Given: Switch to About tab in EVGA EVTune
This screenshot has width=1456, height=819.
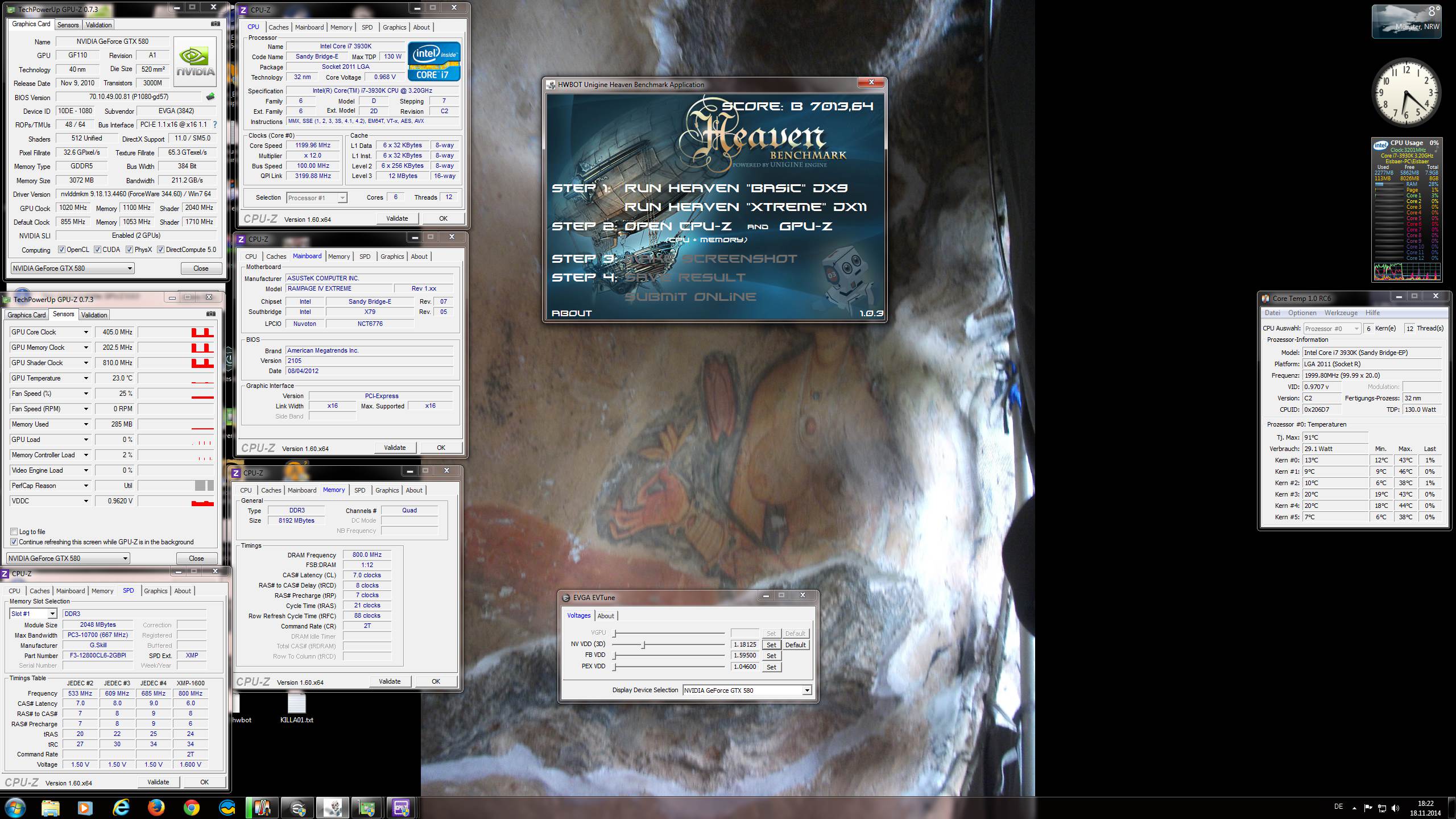Looking at the screenshot, I should click(x=606, y=616).
